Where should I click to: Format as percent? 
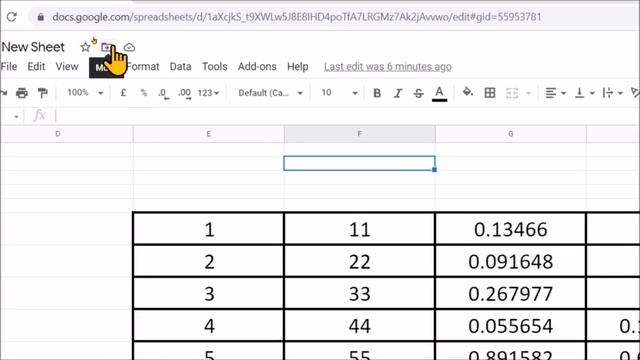click(144, 93)
